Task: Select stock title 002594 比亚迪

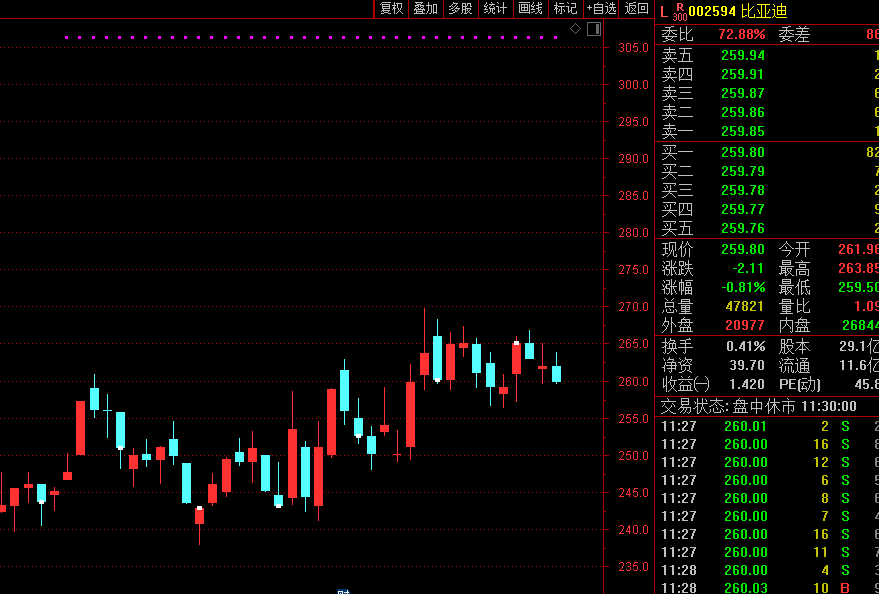Action: (x=738, y=12)
